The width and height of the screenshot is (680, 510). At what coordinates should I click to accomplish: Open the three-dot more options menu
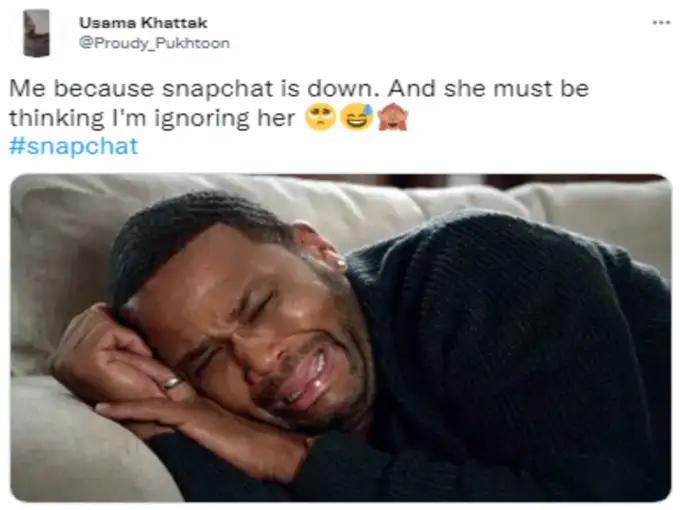tap(661, 23)
